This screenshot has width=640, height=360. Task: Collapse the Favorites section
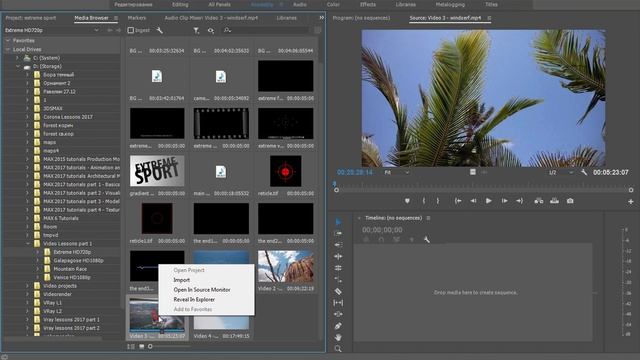7,40
